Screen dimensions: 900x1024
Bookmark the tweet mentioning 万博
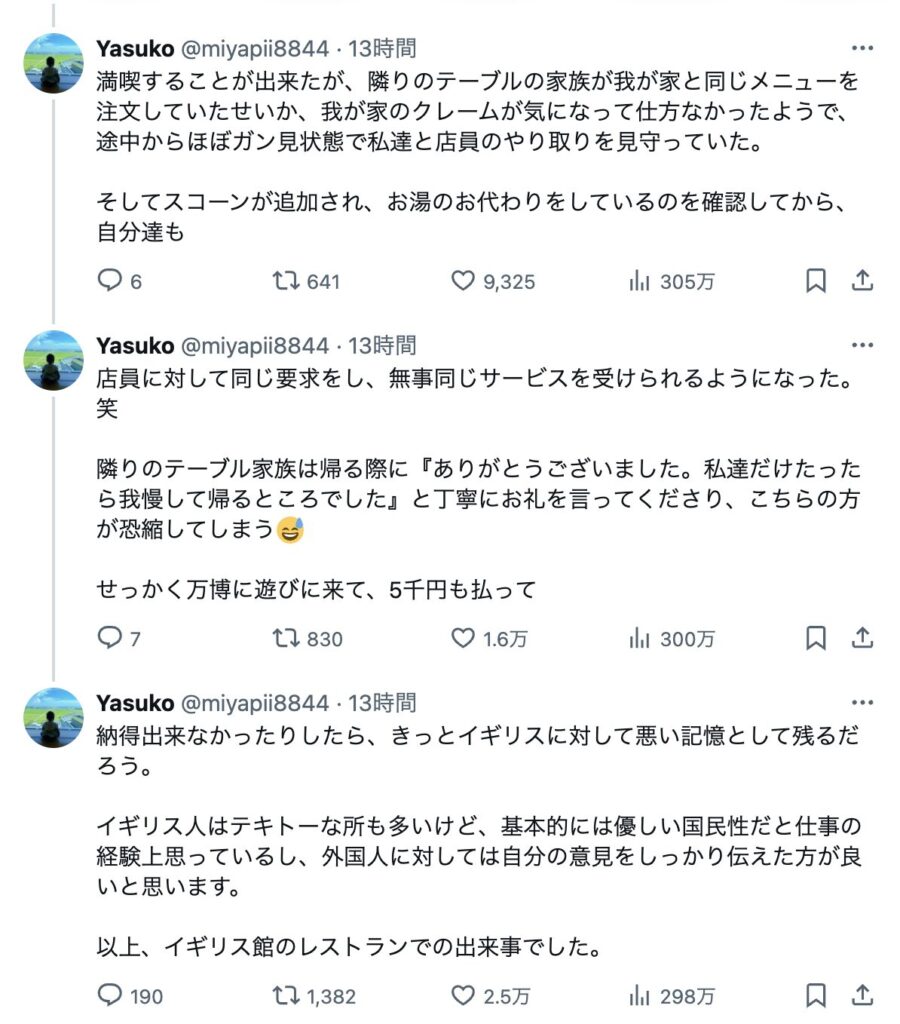pos(816,638)
